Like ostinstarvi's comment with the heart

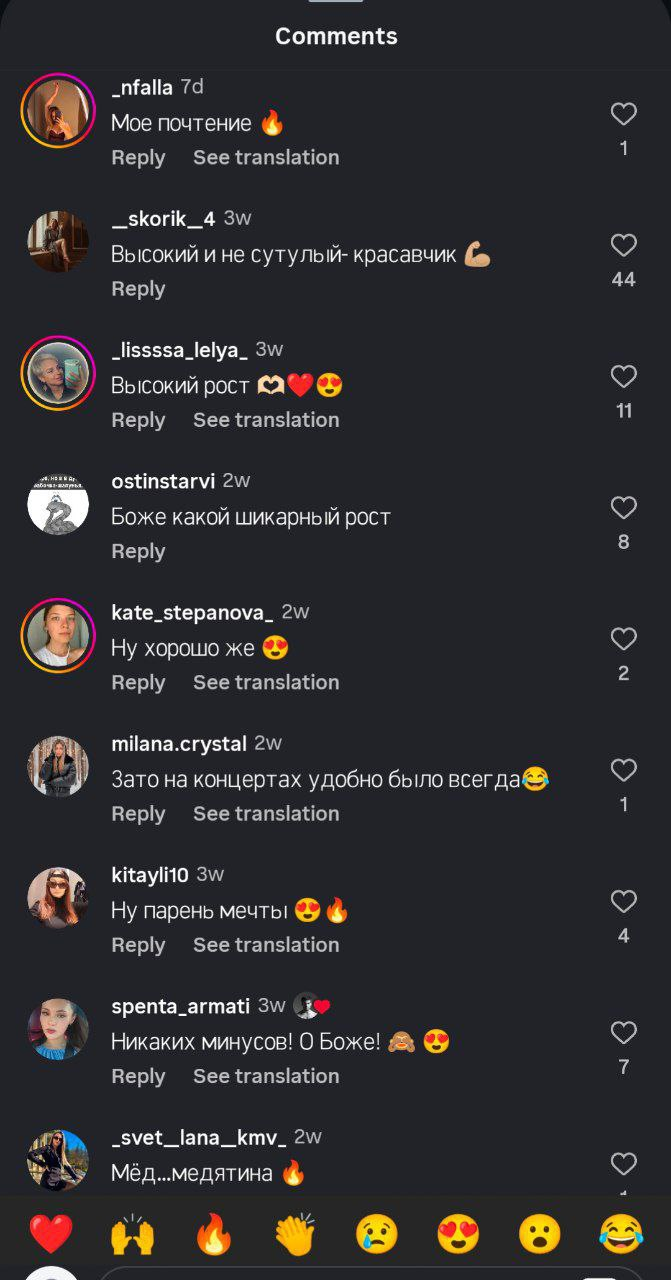(x=623, y=508)
